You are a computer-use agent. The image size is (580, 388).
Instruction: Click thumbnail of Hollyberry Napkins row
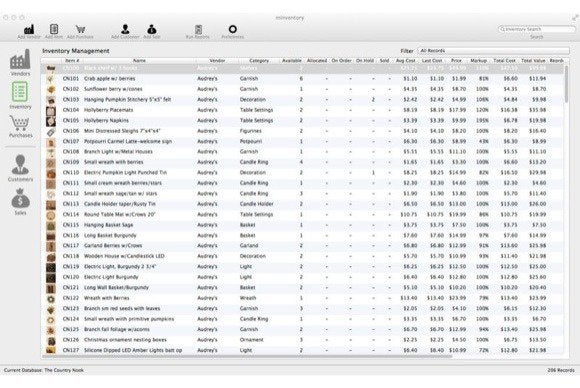tap(51, 121)
